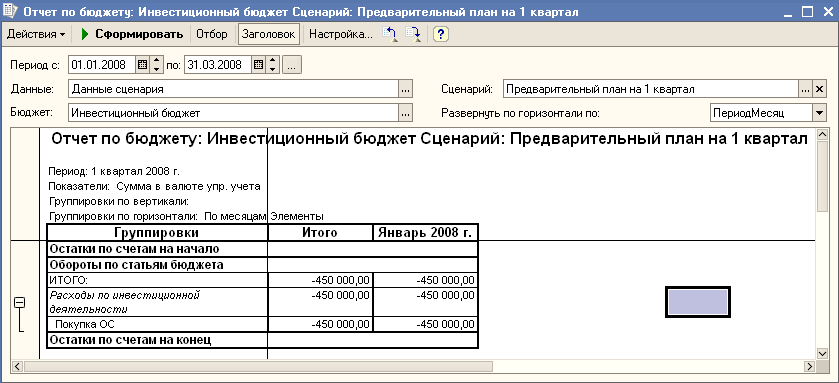Open the ПериодМесяц dropdown
Screen dimensions: 839x383
coord(820,113)
